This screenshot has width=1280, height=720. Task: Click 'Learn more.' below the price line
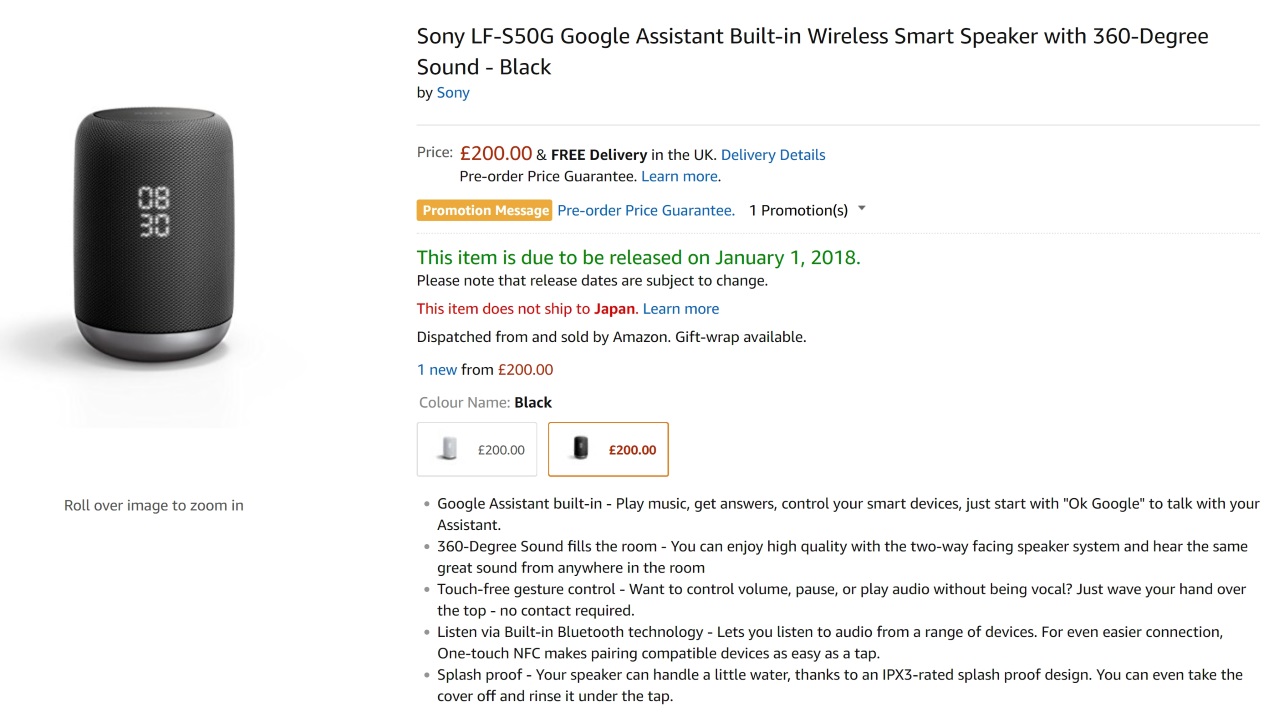[681, 177]
